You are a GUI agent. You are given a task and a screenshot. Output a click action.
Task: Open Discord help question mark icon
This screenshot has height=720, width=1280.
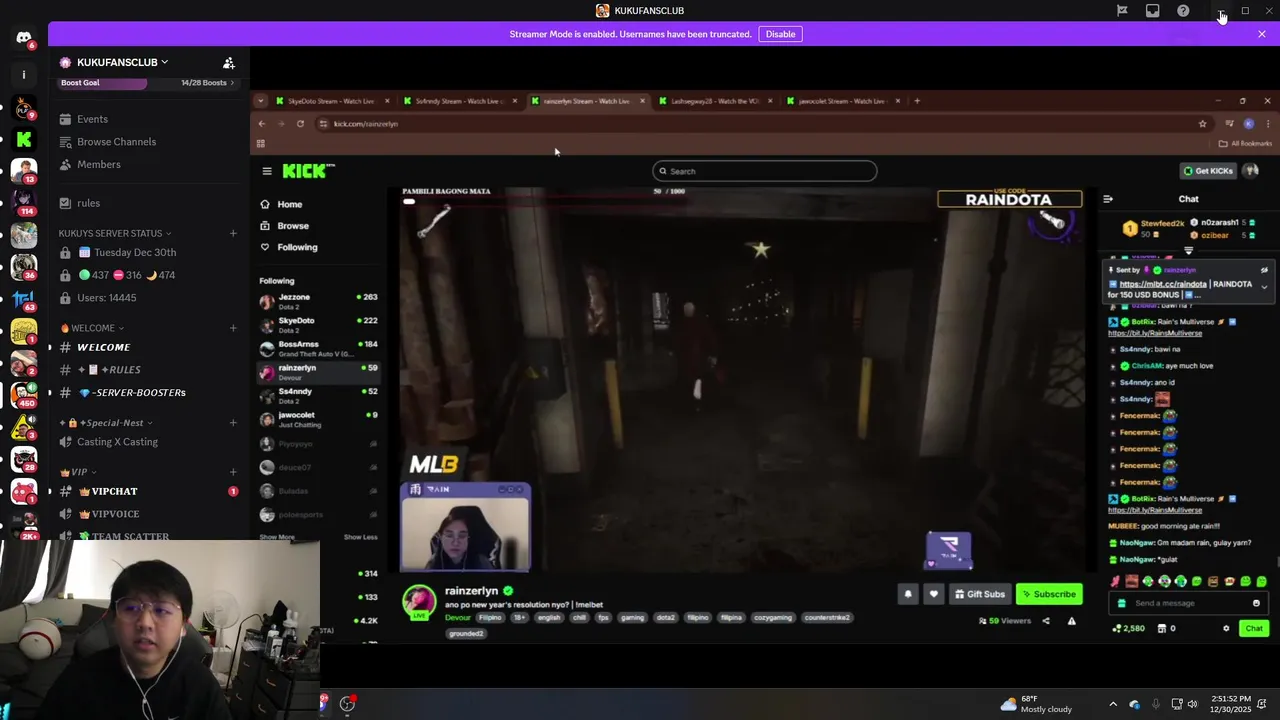[1183, 11]
